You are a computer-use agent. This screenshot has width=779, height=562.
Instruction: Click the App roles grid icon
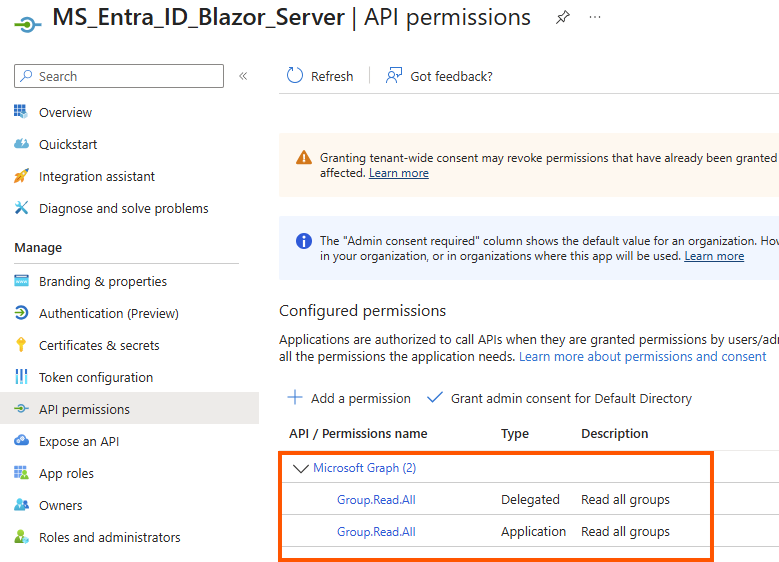(x=21, y=473)
